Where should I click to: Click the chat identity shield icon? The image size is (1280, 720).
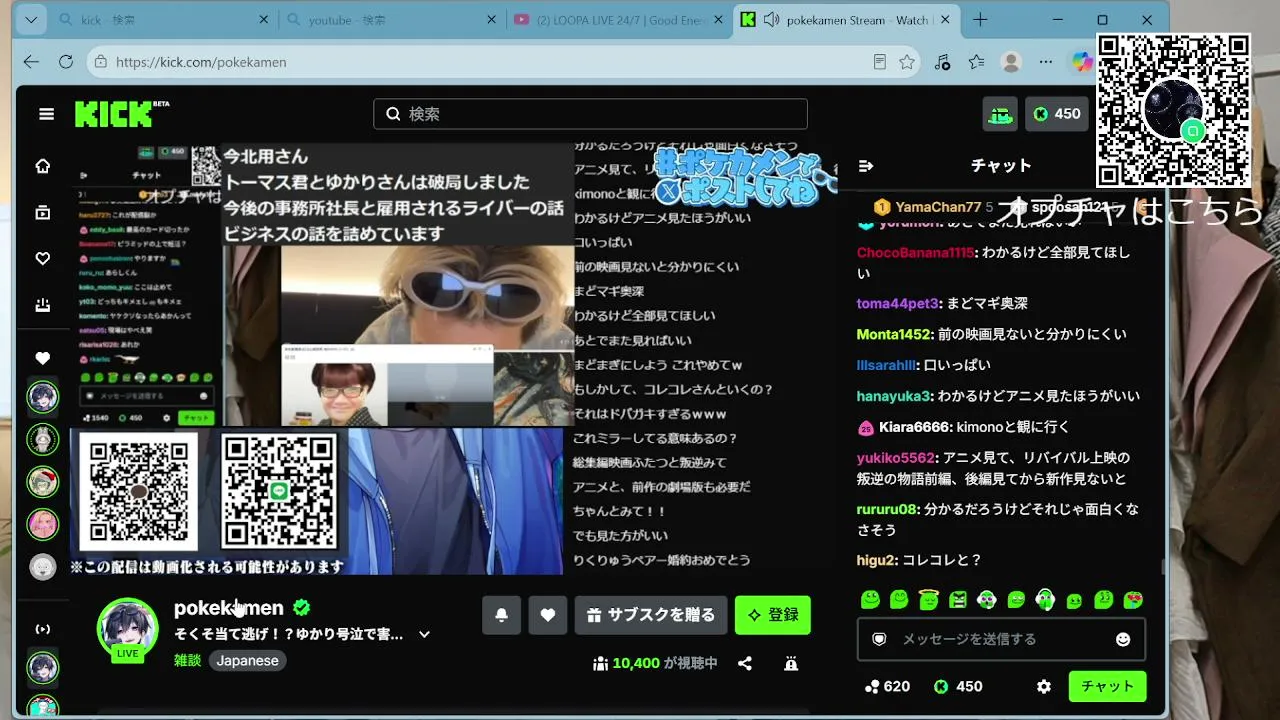pyautogui.click(x=879, y=639)
